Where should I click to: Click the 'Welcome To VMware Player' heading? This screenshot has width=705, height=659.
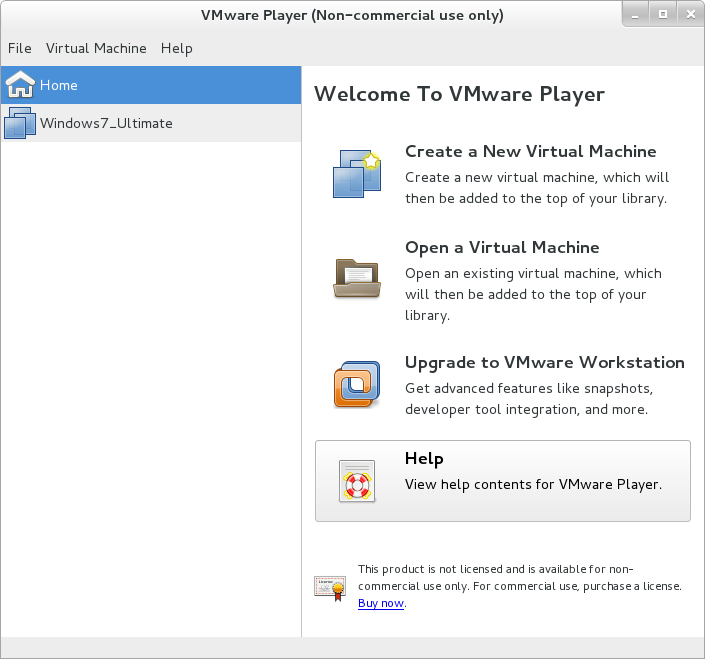tap(459, 94)
